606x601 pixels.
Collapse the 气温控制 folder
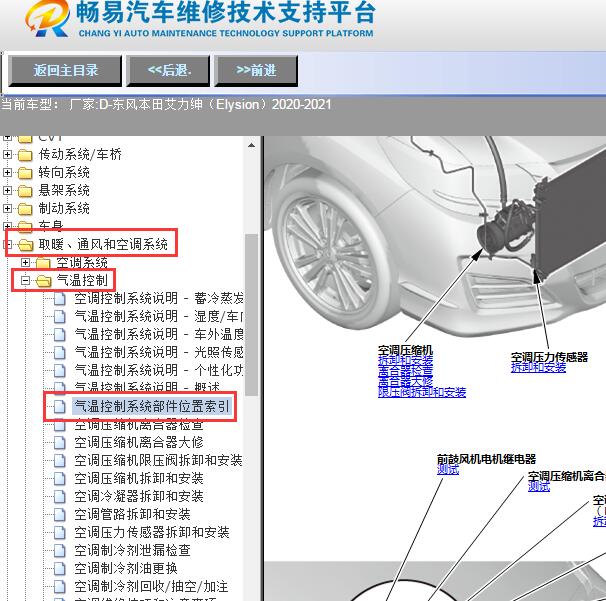click(x=26, y=281)
